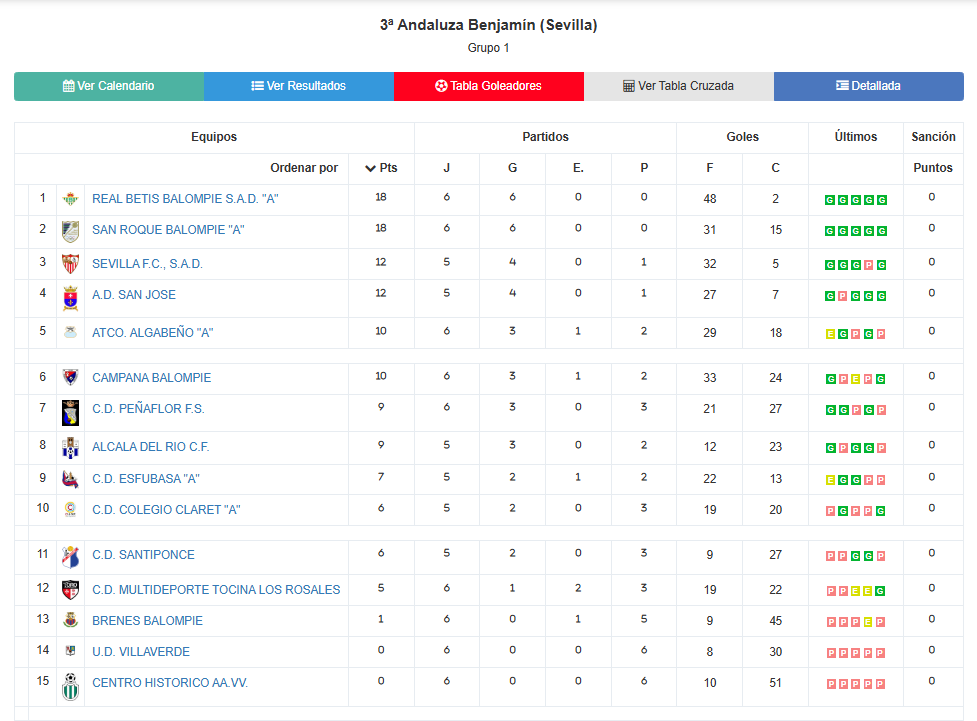Open CENTRO HISTORICO AA.VV. team link
The height and width of the screenshot is (721, 977).
tap(170, 683)
